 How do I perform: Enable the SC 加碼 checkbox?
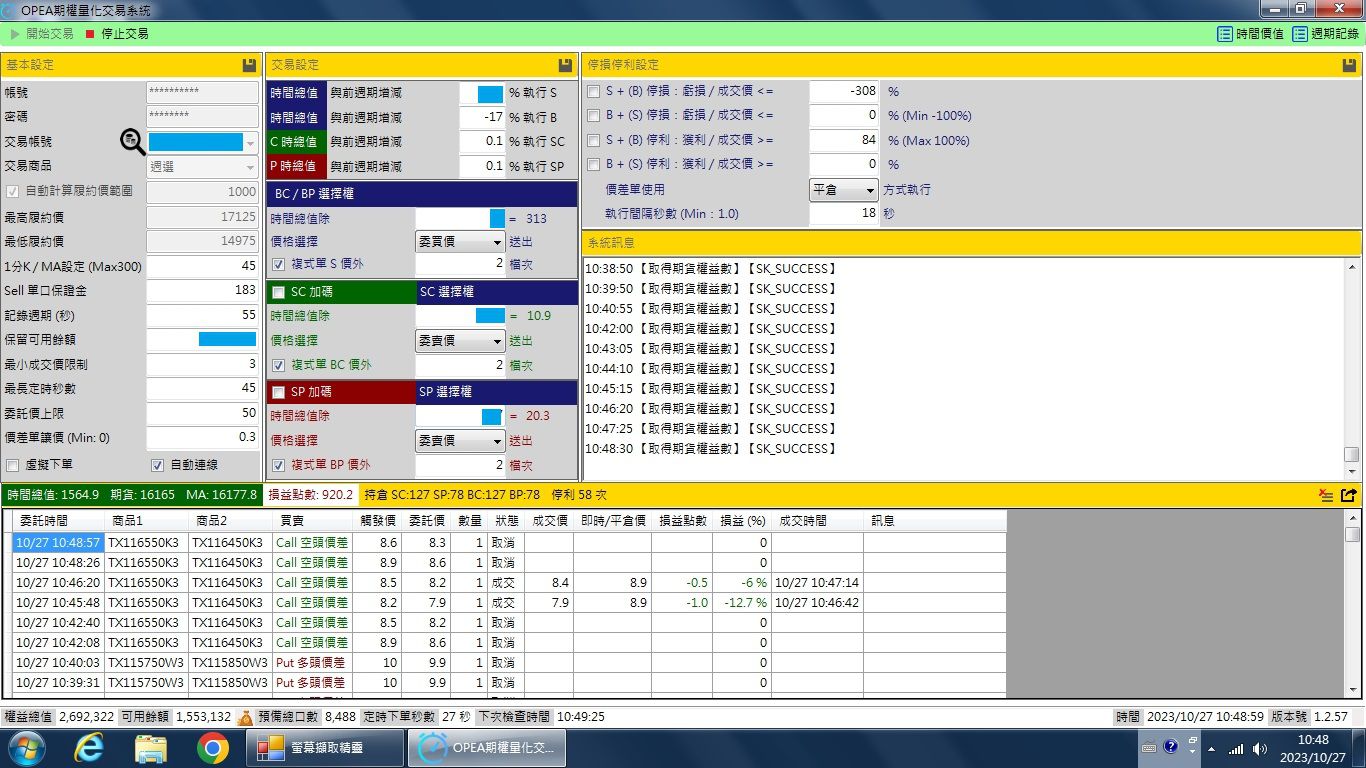tap(279, 292)
